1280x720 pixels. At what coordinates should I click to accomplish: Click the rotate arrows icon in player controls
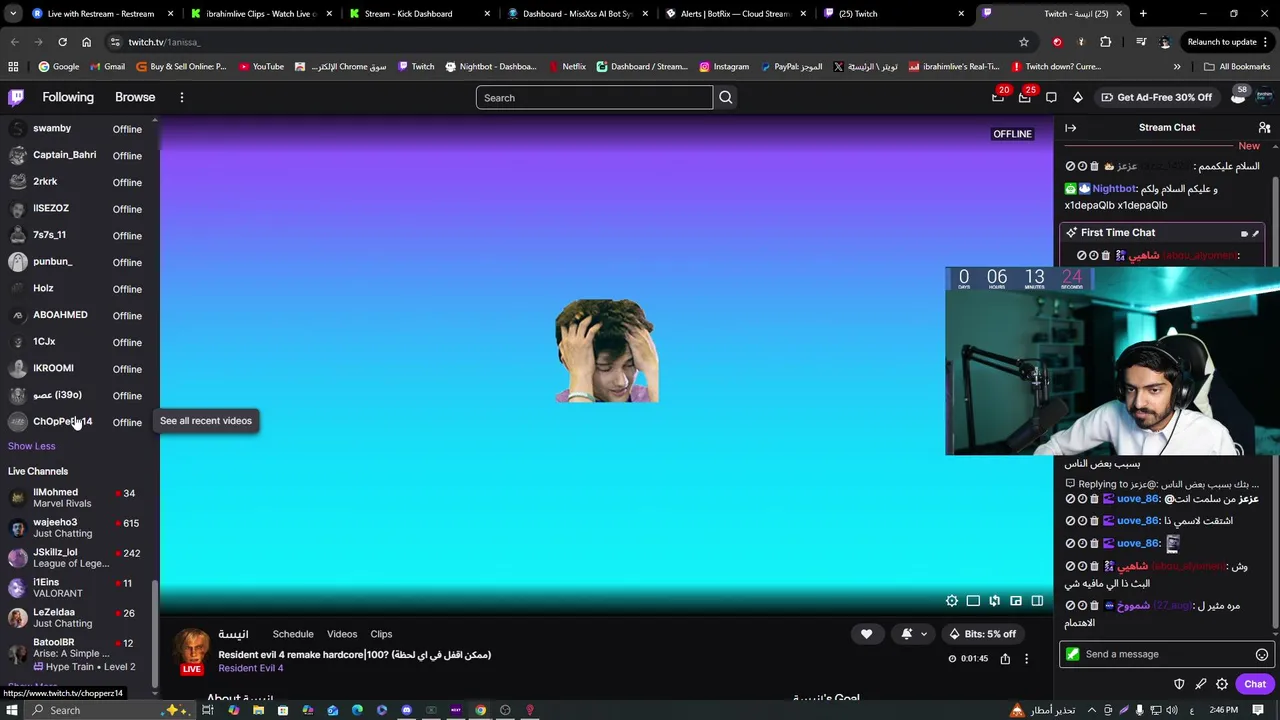coord(995,601)
